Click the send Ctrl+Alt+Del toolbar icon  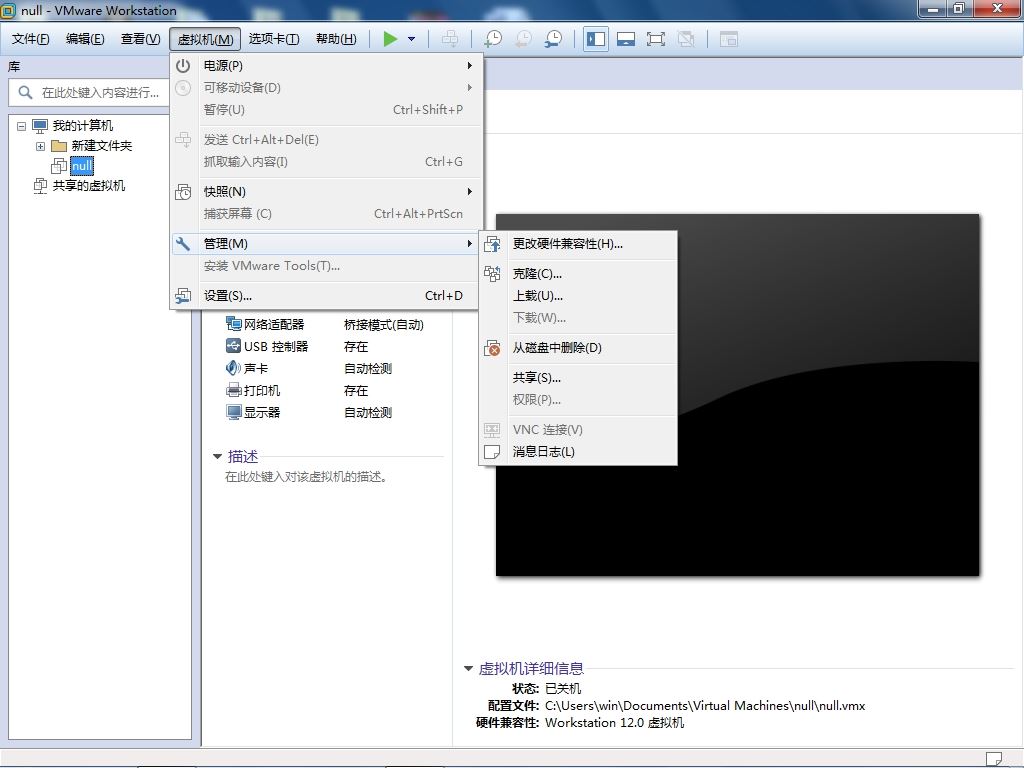coord(450,39)
